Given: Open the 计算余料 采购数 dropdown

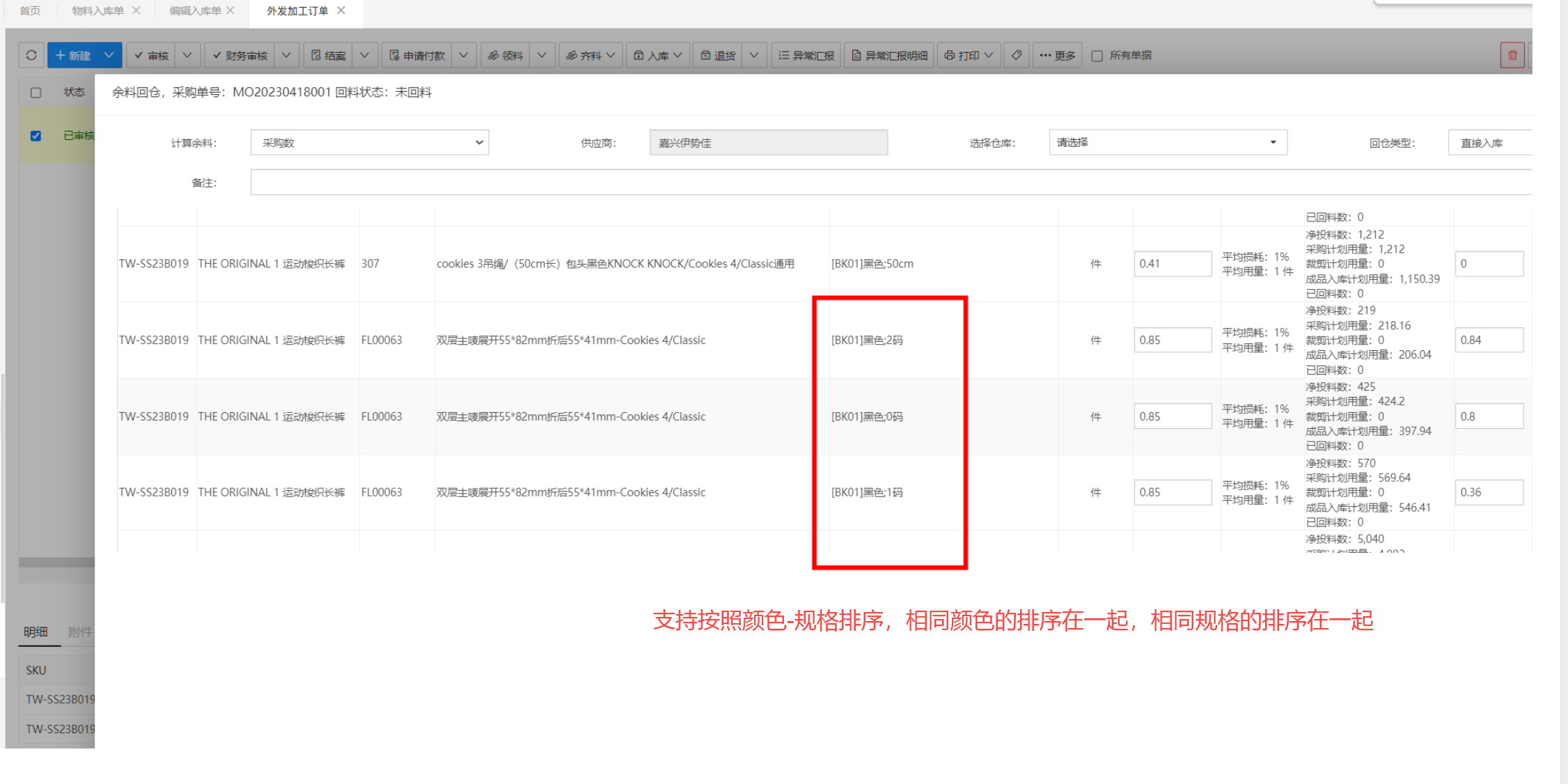Looking at the screenshot, I should coord(370,143).
